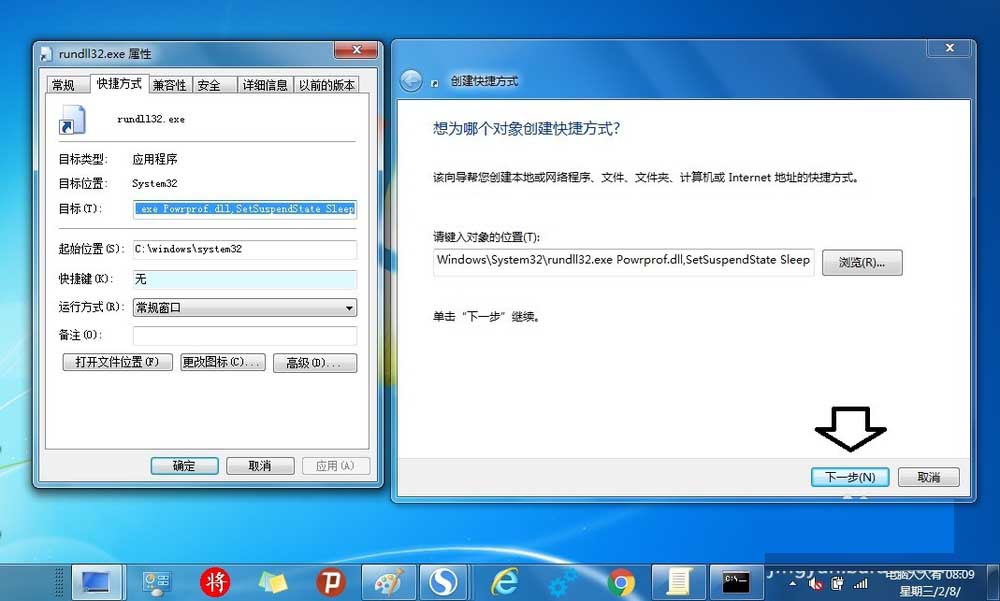The height and width of the screenshot is (601, 1000).
Task: Open the 运行方式 常规窗口 dropdown
Action: [x=245, y=308]
